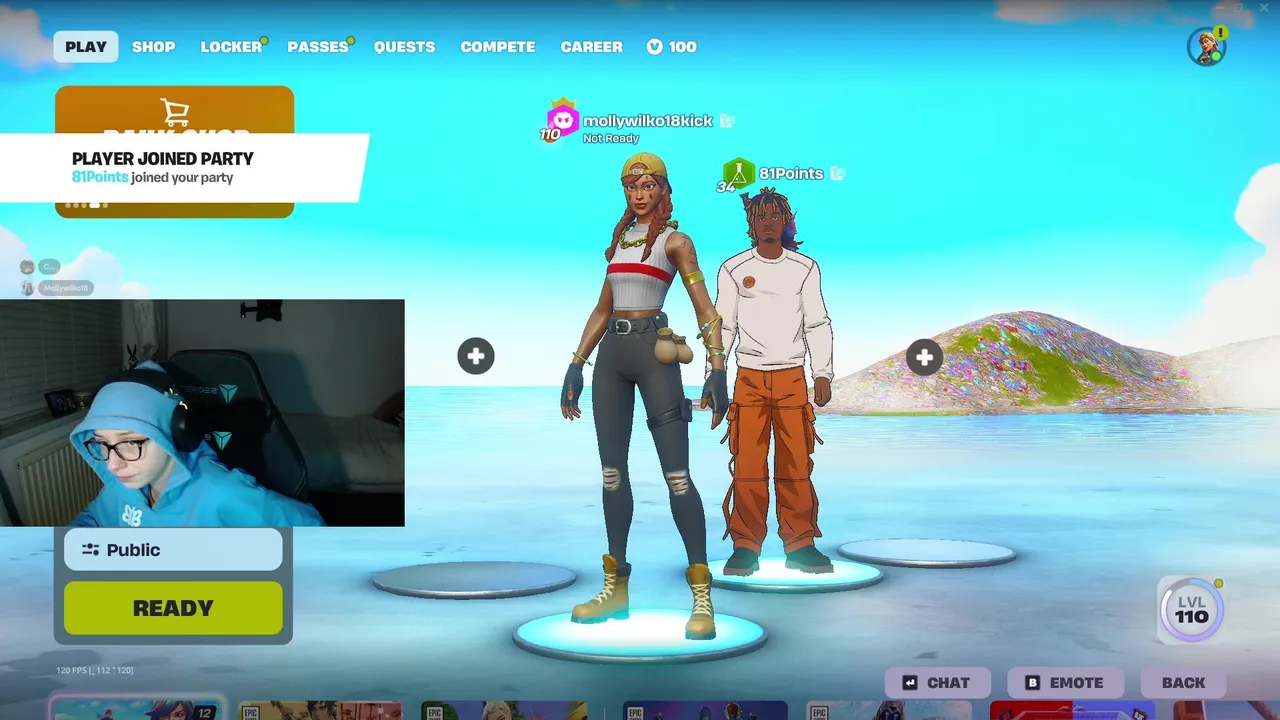This screenshot has height=720, width=1280.
Task: Open the level 110 progress ring
Action: pos(1191,609)
